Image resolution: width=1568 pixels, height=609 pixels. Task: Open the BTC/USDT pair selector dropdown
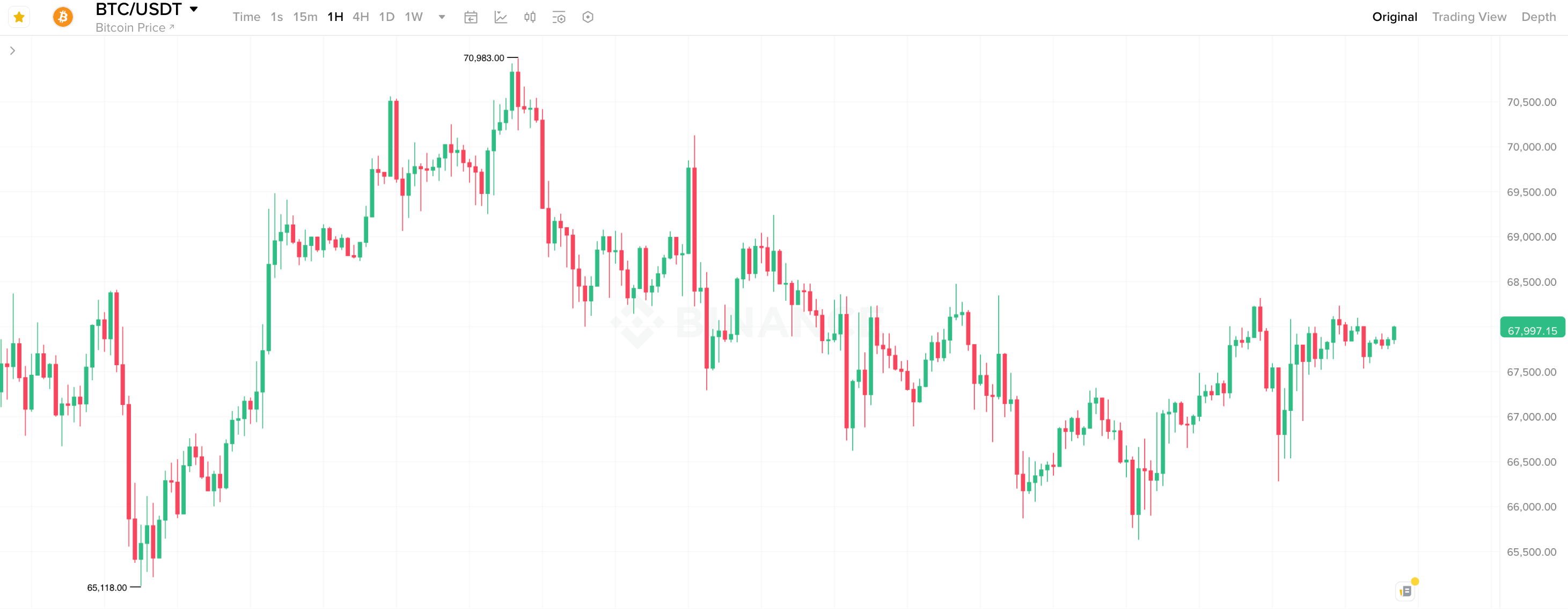pos(194,9)
